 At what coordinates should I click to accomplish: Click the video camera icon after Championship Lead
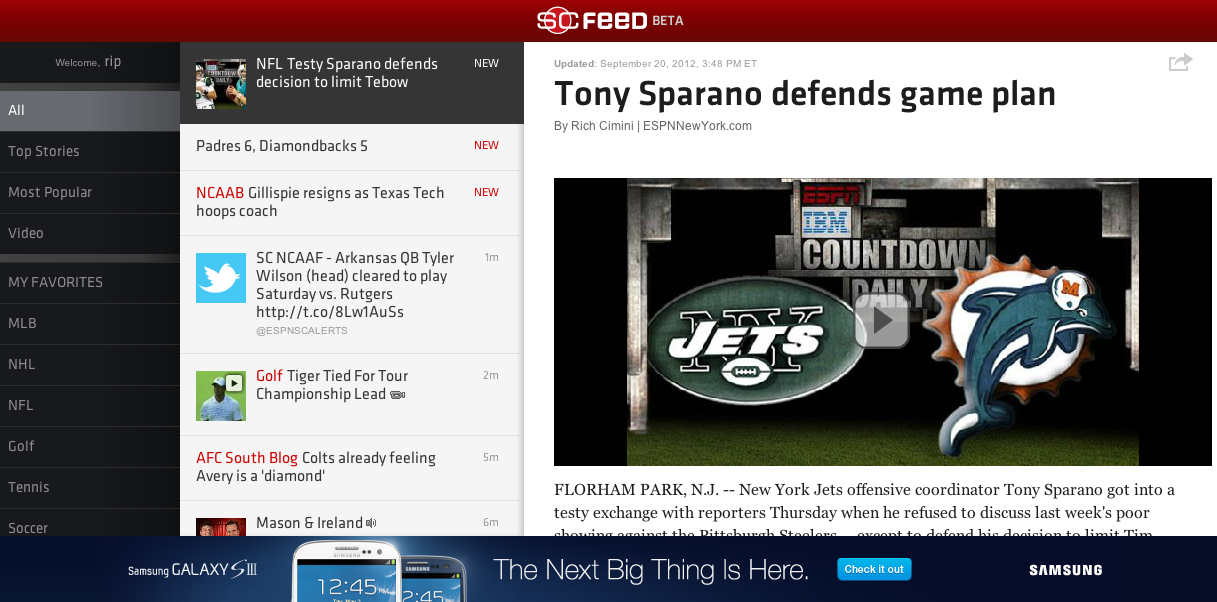click(397, 395)
